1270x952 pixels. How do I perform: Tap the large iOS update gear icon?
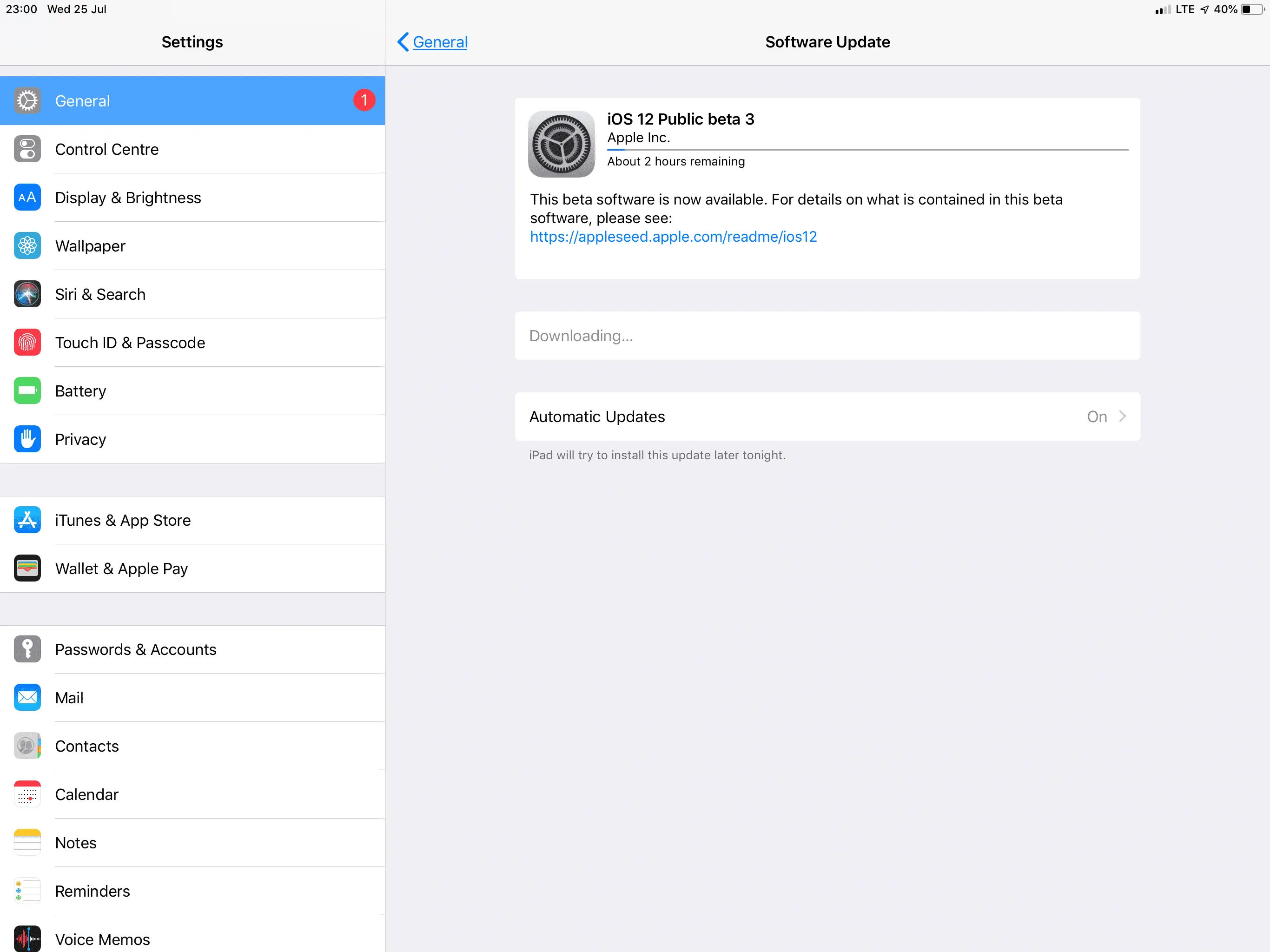(561, 144)
